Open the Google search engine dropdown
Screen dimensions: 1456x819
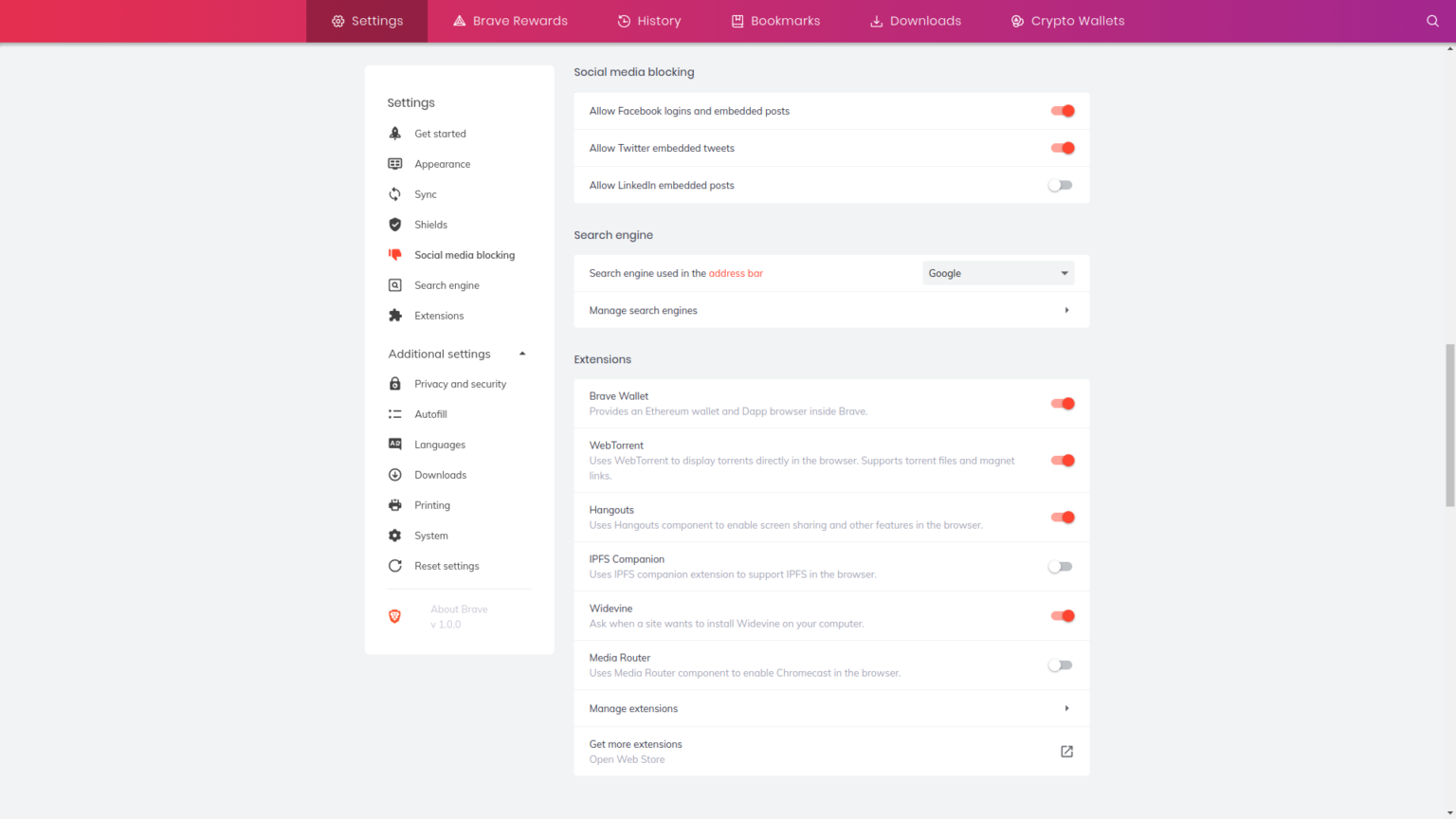[998, 273]
